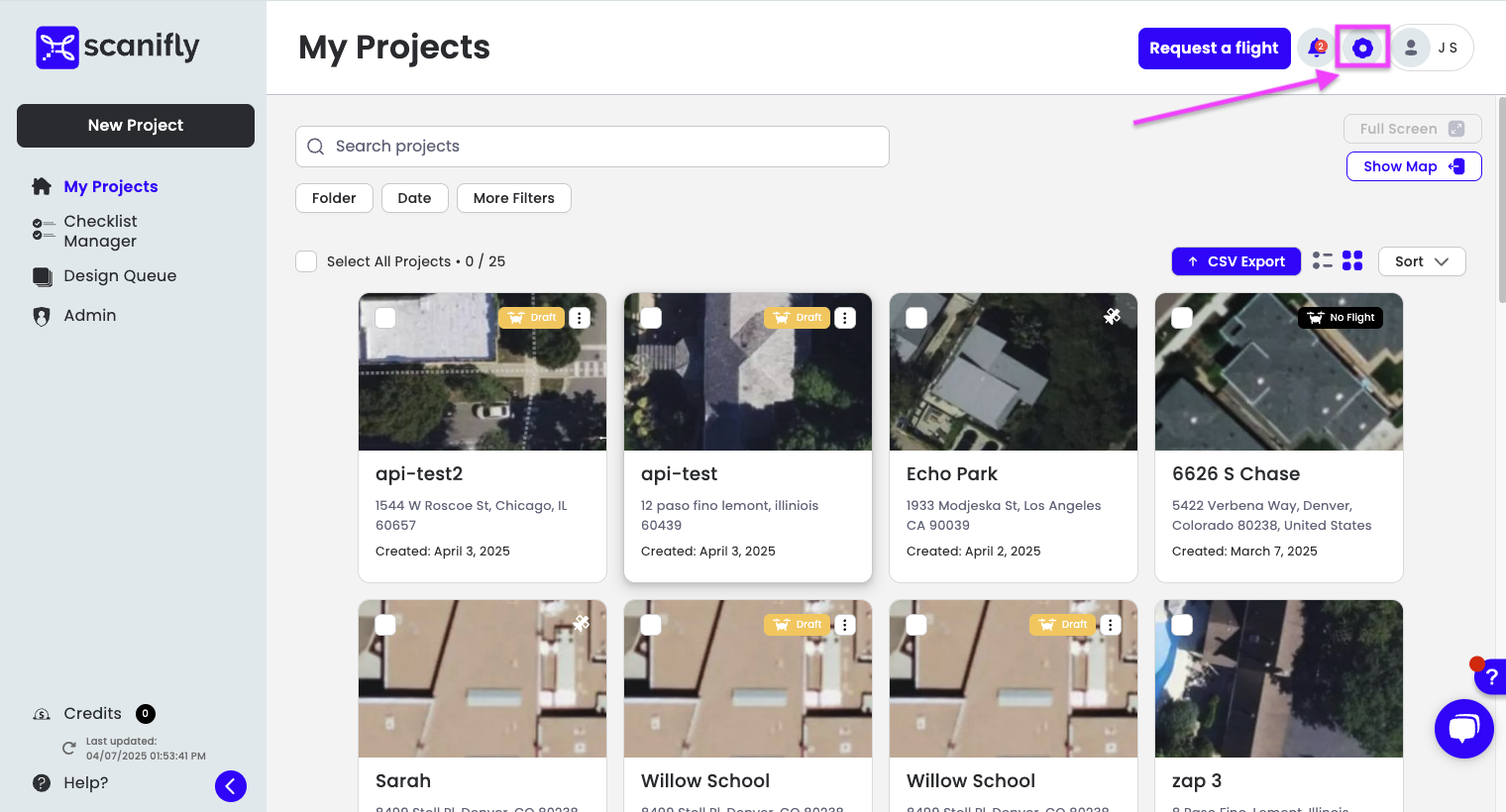This screenshot has height=812, width=1506.
Task: Click the checklist icon in sidebar
Action: tap(43, 230)
